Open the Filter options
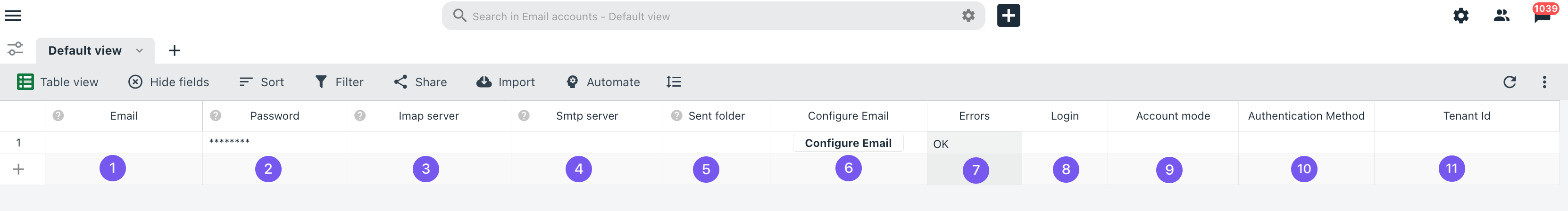Viewport: 1568px width, 211px height. click(x=339, y=82)
